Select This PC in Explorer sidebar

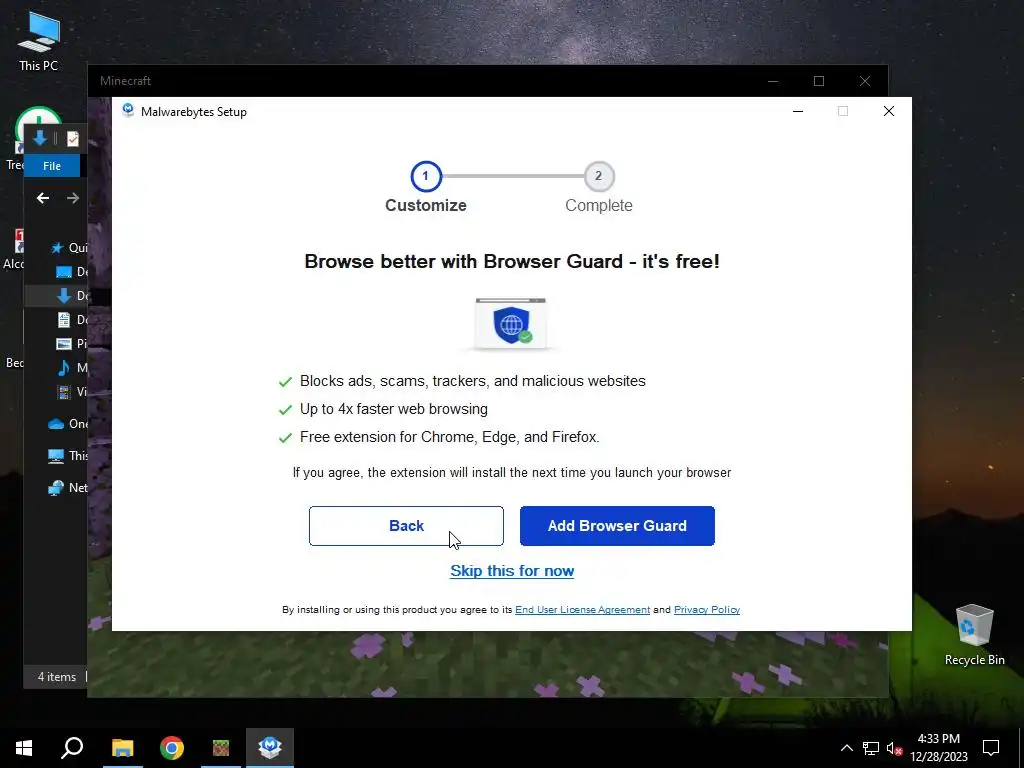[68, 455]
